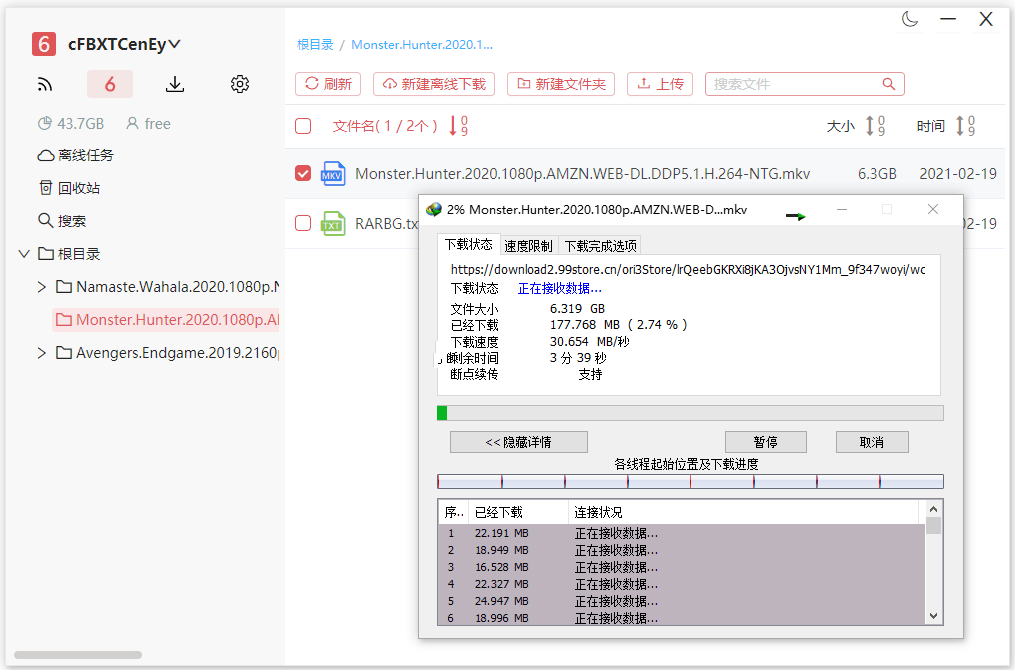
Task: Select thread 6 row with 18.996 MB
Action: coord(682,618)
